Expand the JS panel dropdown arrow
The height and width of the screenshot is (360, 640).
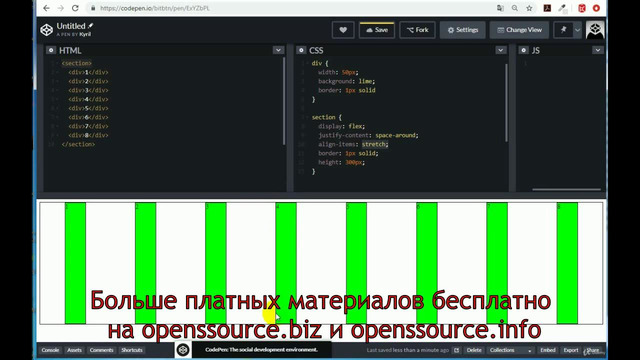click(598, 50)
